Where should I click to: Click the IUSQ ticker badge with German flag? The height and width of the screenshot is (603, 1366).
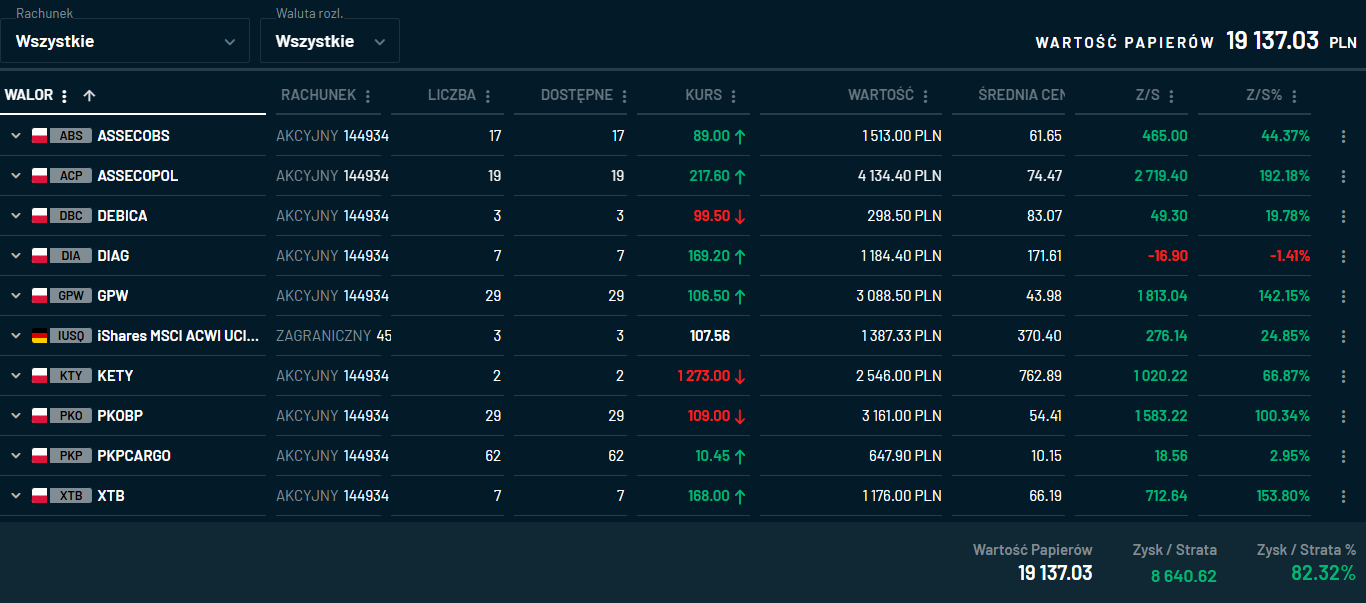coord(71,336)
